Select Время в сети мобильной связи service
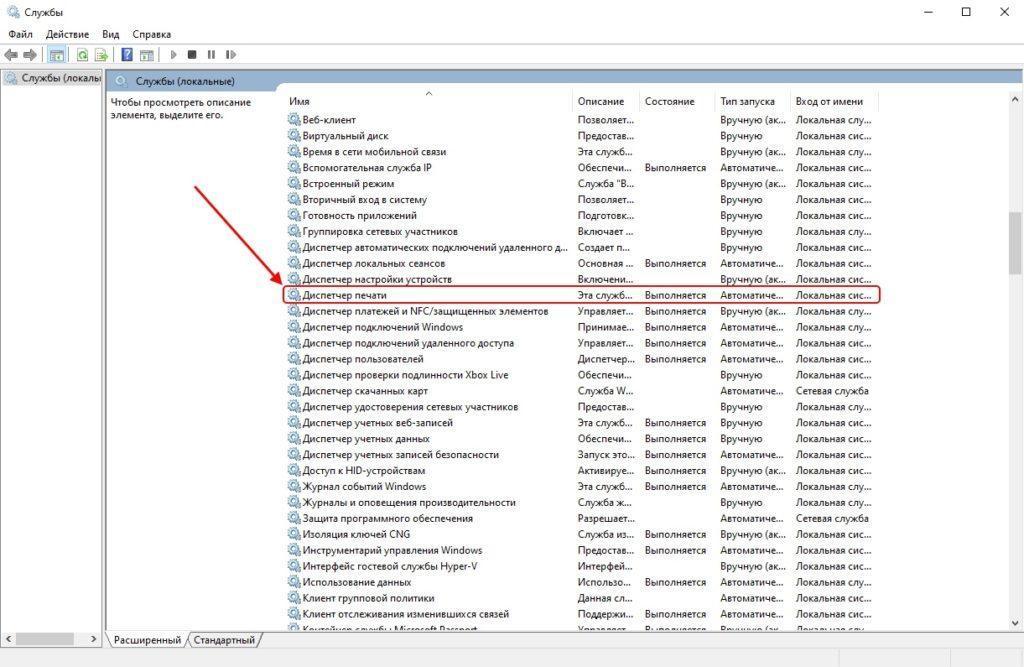This screenshot has height=667, width=1024. [x=374, y=152]
